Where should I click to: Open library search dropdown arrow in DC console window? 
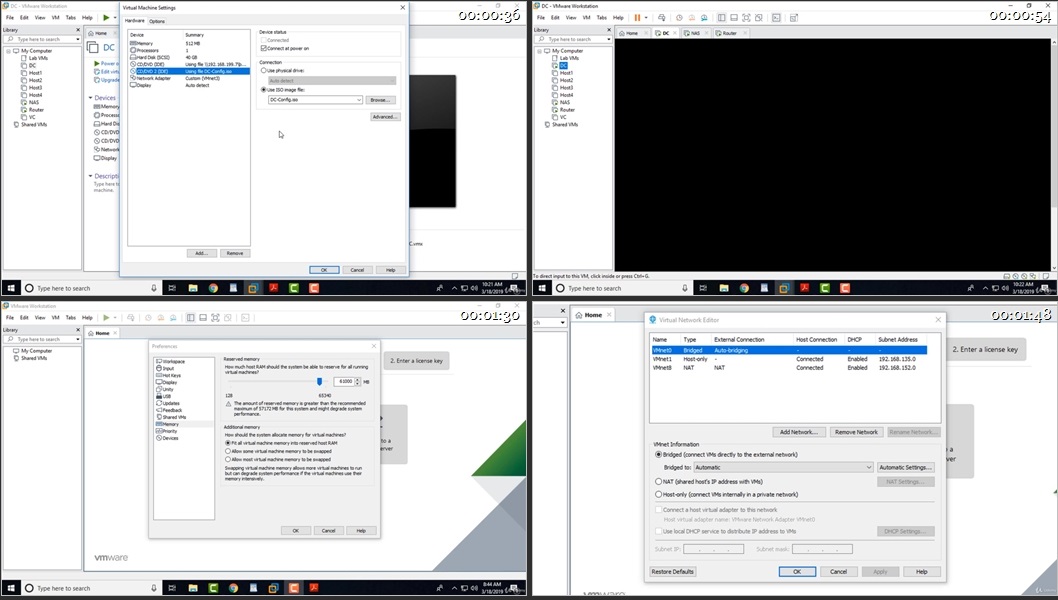pos(608,39)
